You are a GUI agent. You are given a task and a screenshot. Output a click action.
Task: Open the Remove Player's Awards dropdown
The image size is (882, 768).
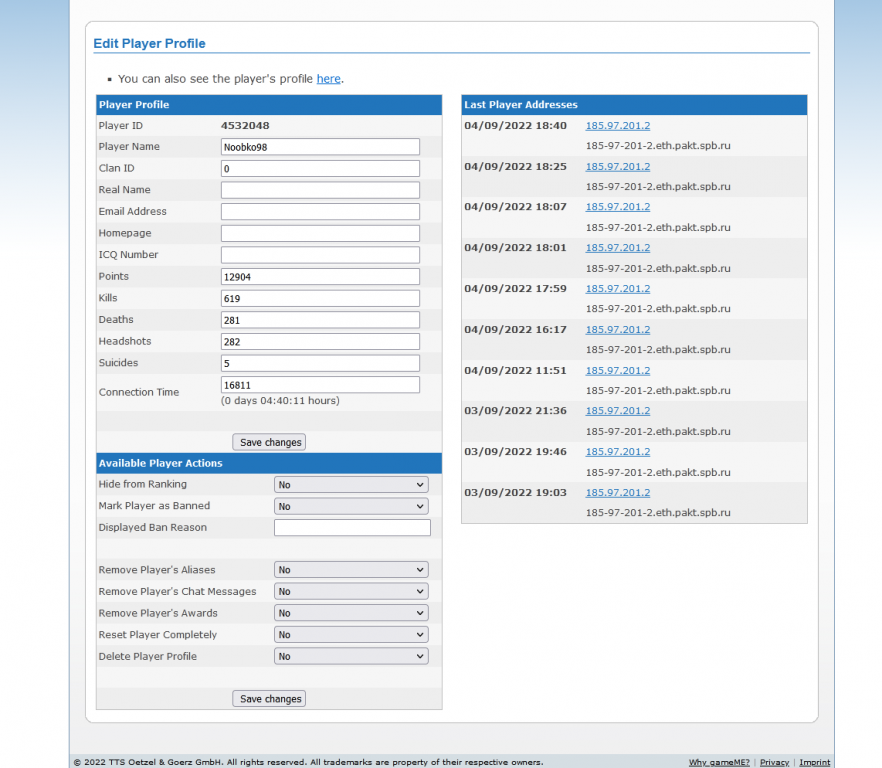(351, 613)
